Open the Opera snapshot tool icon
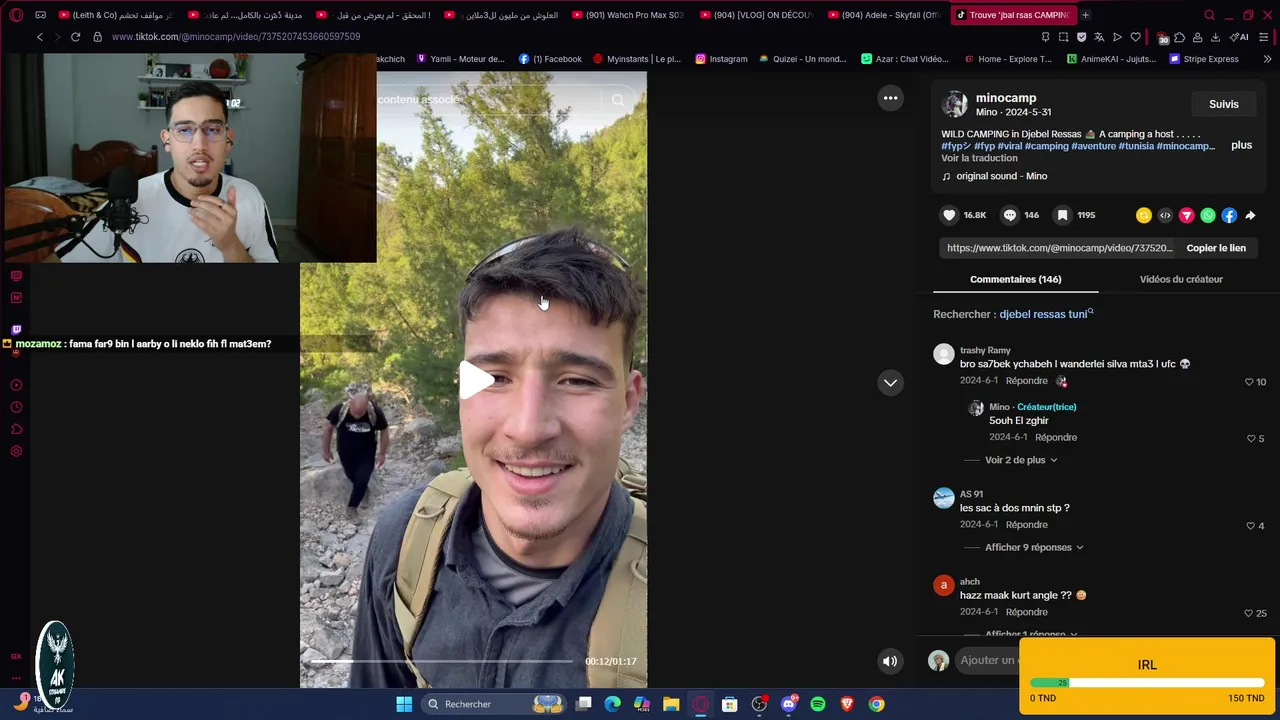The width and height of the screenshot is (1280, 720). point(1063,37)
